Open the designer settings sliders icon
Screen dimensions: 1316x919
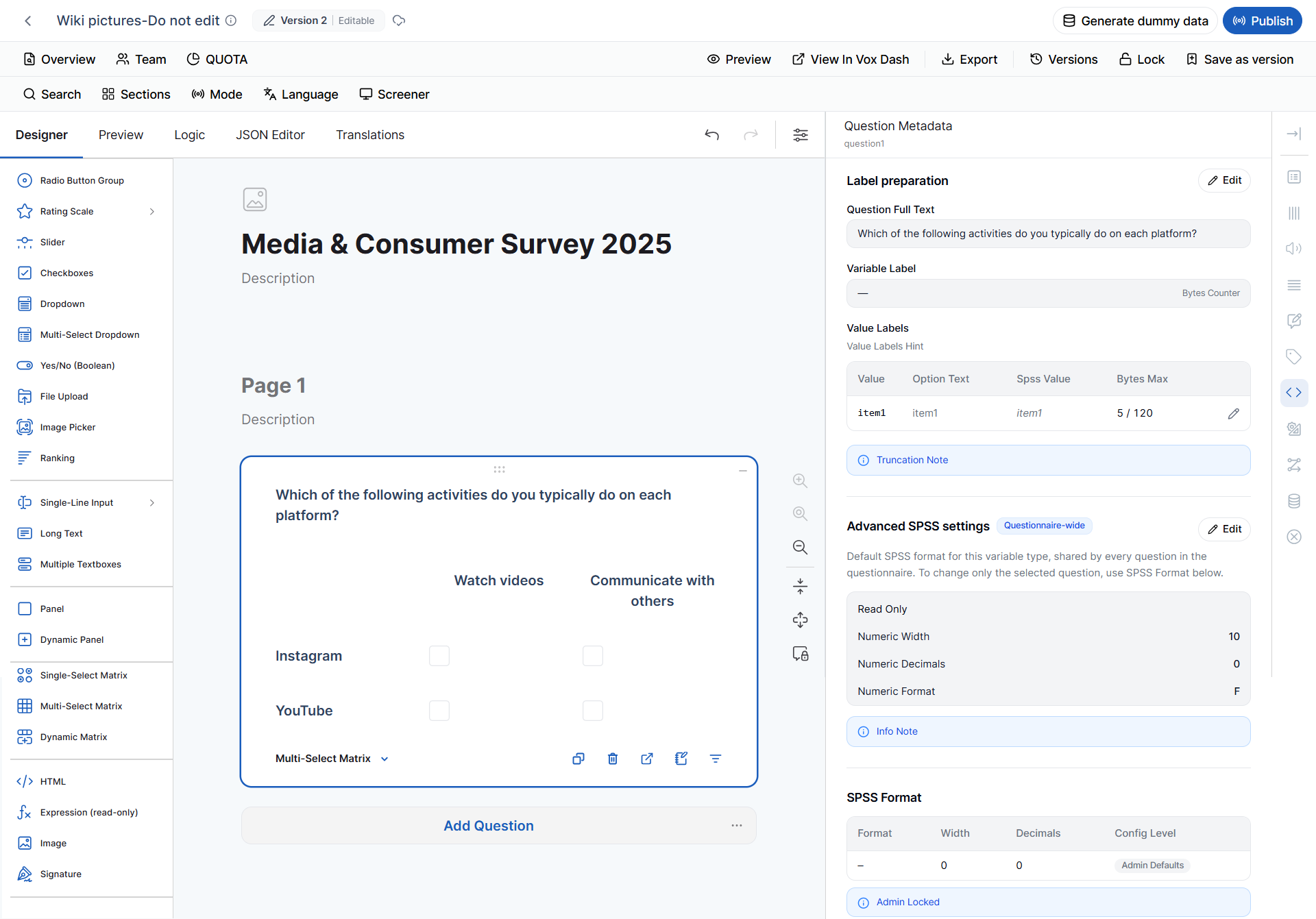click(x=801, y=135)
